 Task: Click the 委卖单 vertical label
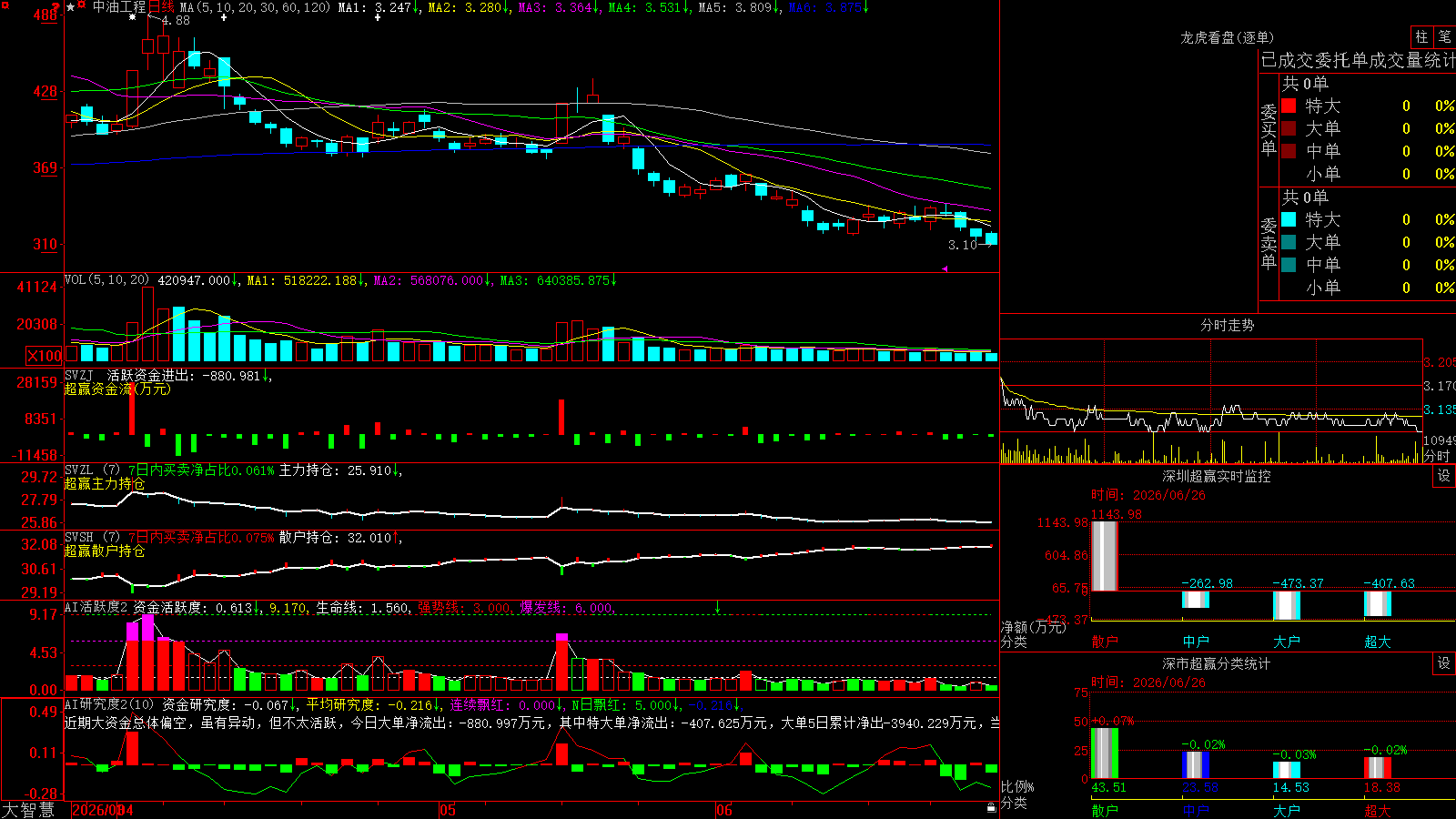1269,243
